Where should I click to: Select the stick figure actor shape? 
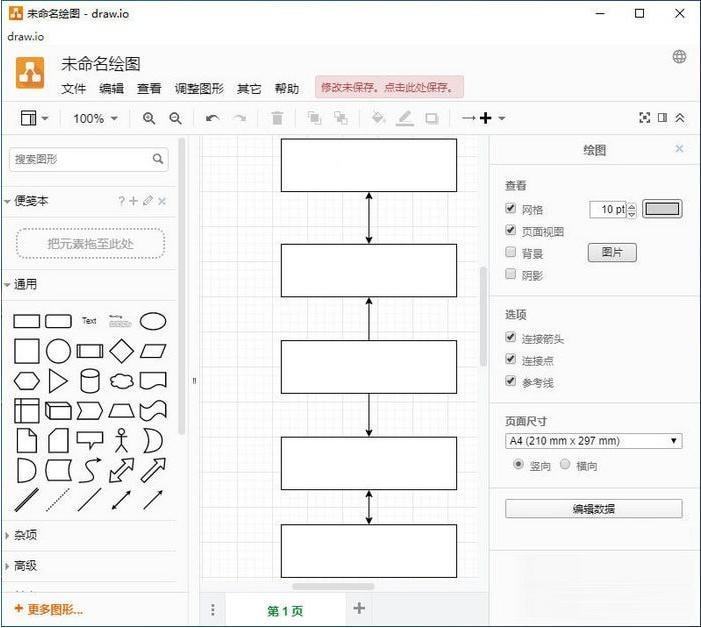pos(121,440)
